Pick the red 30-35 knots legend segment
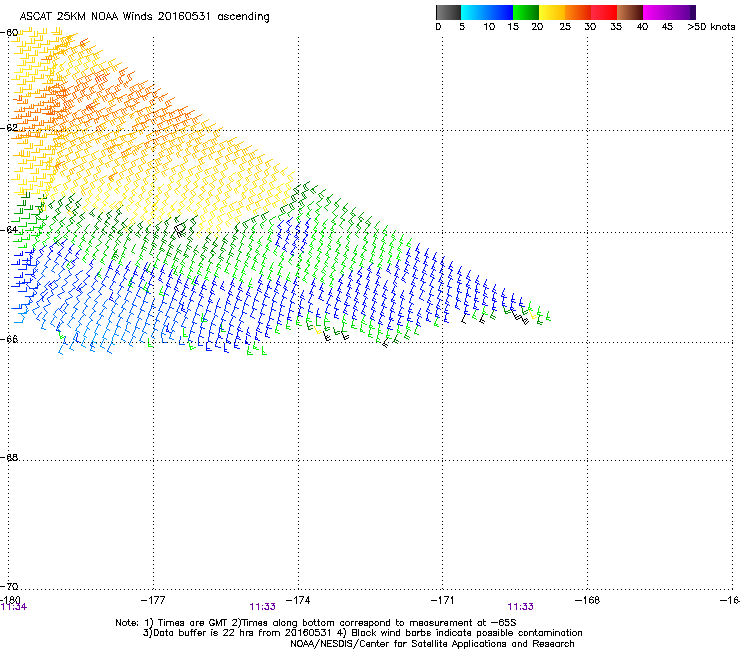The height and width of the screenshot is (650, 740). pos(604,12)
